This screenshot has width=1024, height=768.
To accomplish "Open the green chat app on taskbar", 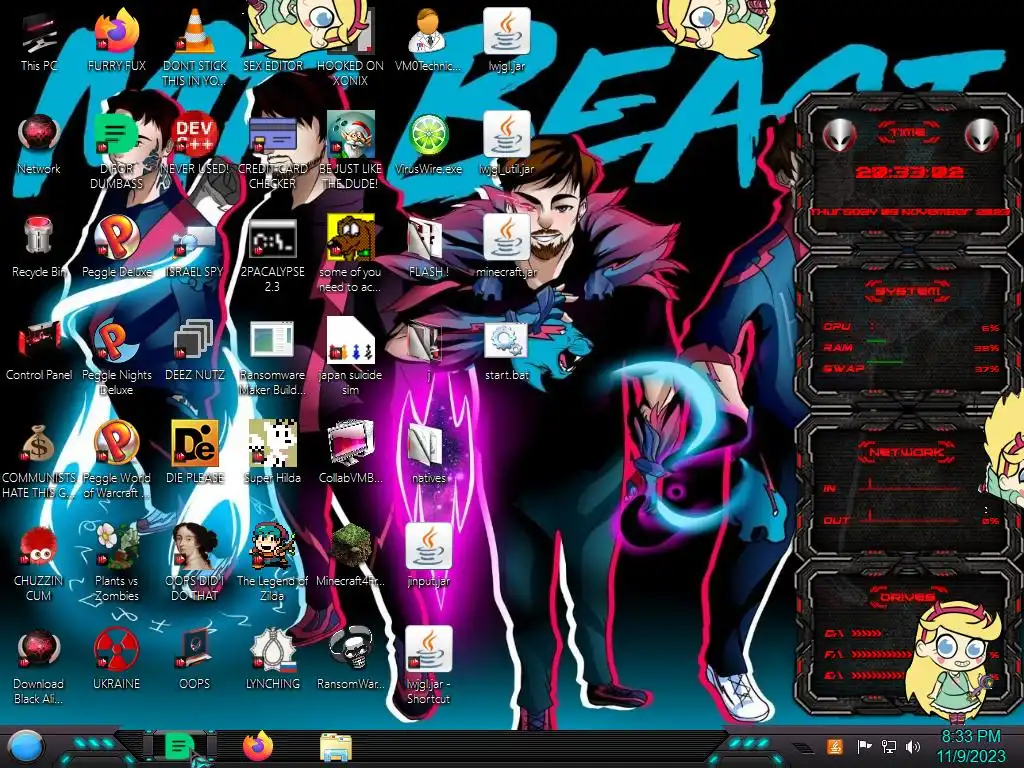I will tap(179, 746).
